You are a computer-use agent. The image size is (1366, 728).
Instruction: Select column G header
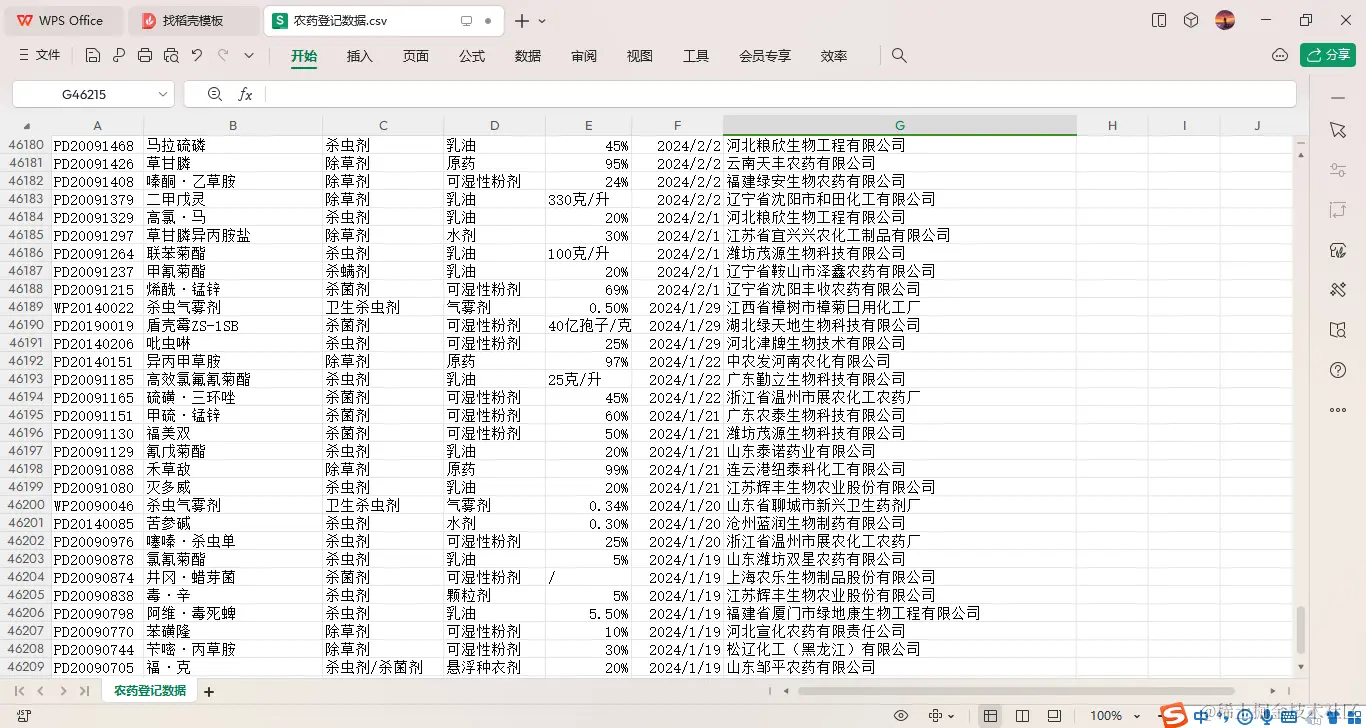point(900,126)
